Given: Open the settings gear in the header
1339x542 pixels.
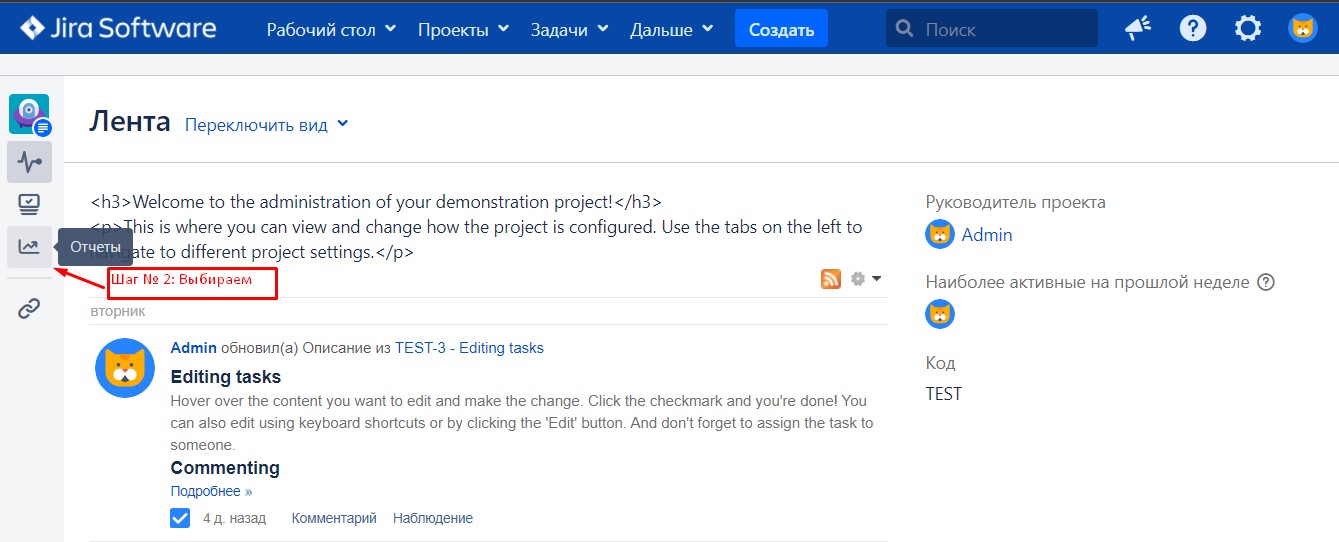Looking at the screenshot, I should pyautogui.click(x=1248, y=28).
